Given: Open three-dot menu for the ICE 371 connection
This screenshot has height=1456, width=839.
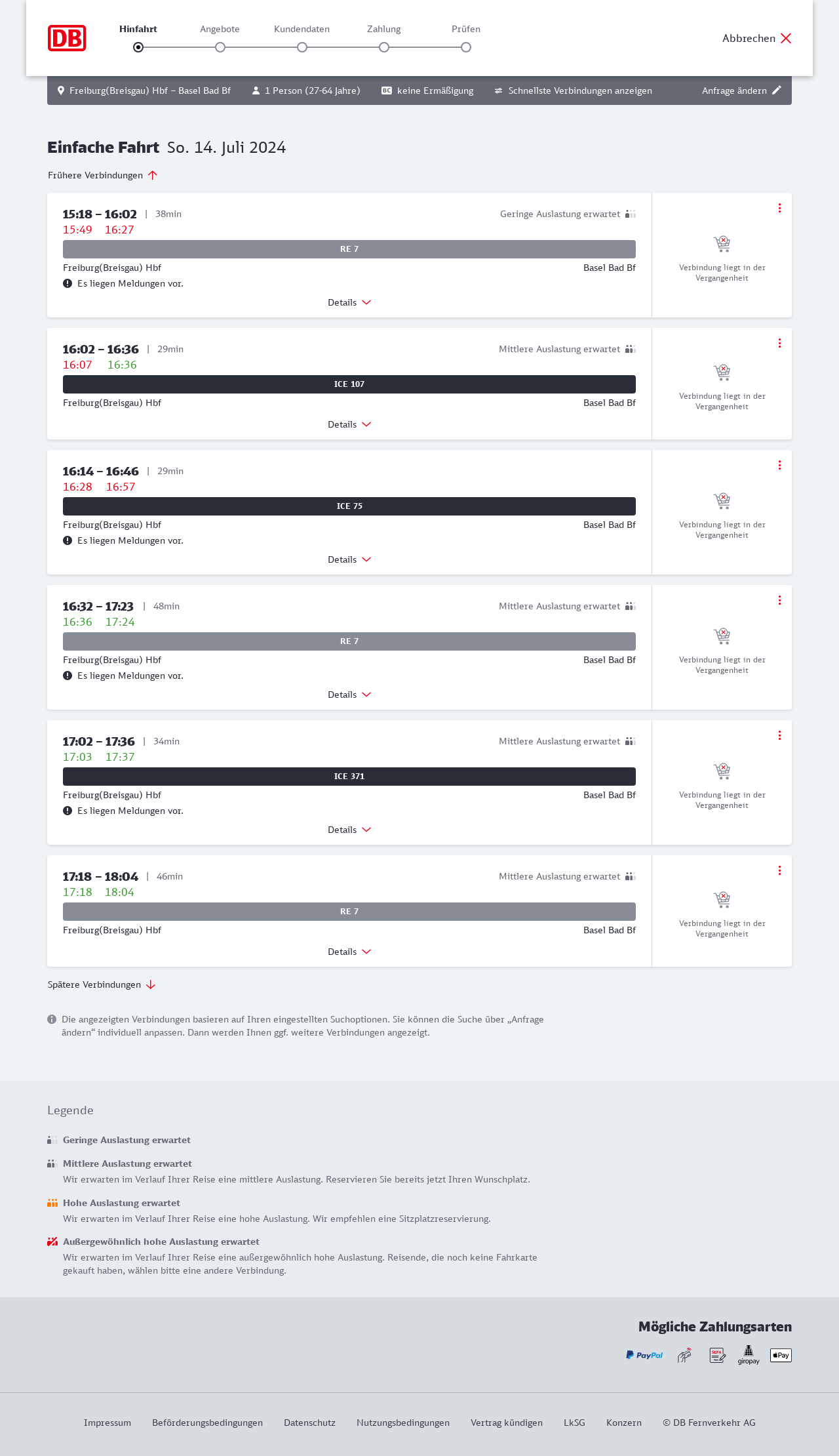Looking at the screenshot, I should (x=779, y=735).
